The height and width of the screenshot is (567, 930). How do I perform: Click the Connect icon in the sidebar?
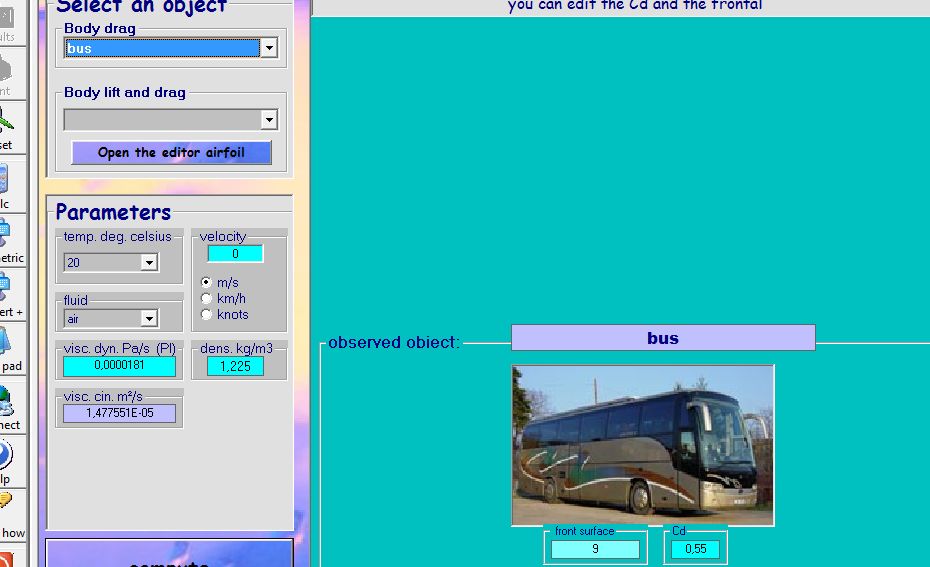click(x=6, y=402)
